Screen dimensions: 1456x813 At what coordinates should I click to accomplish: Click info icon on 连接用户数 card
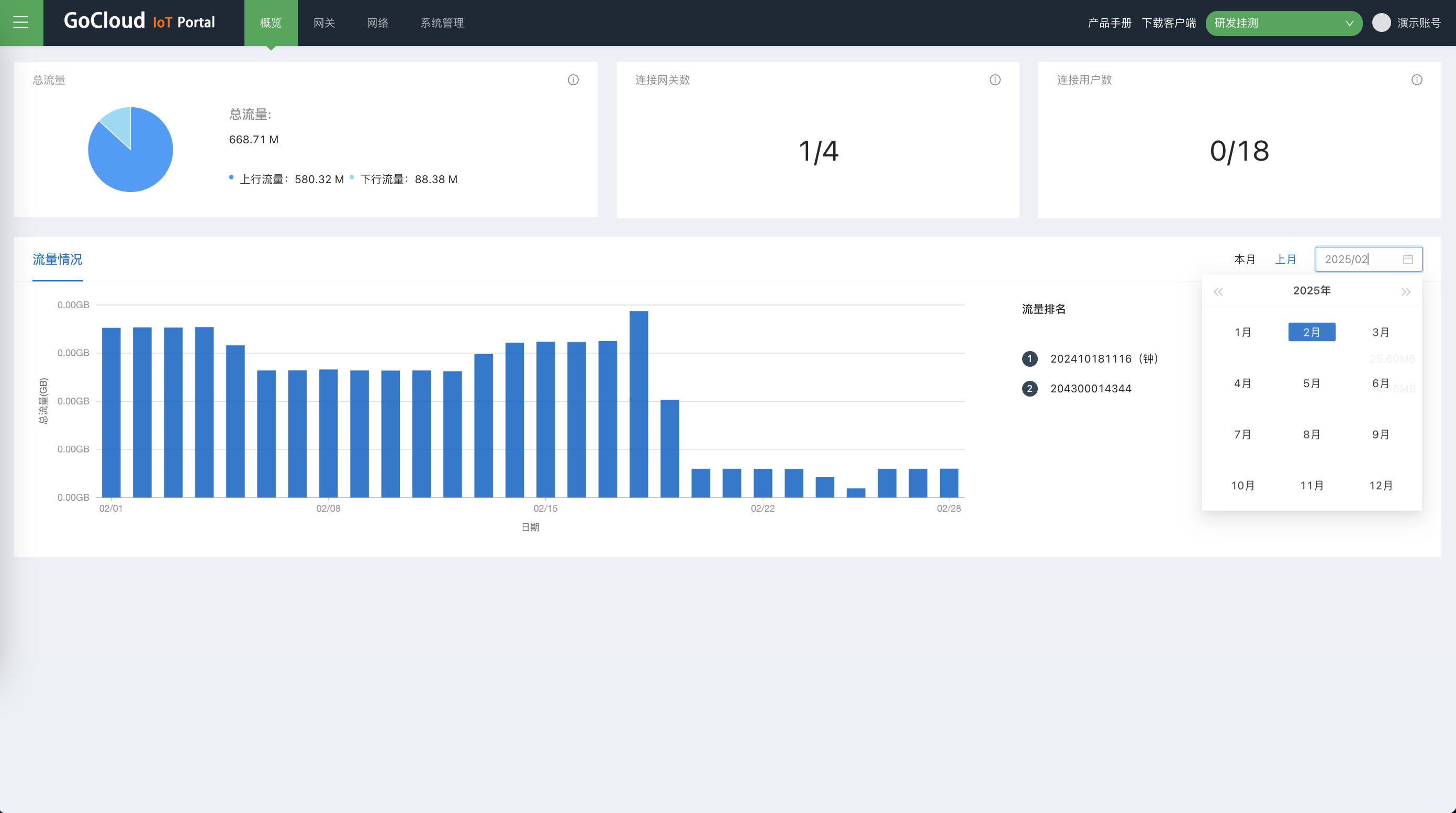coord(1416,80)
